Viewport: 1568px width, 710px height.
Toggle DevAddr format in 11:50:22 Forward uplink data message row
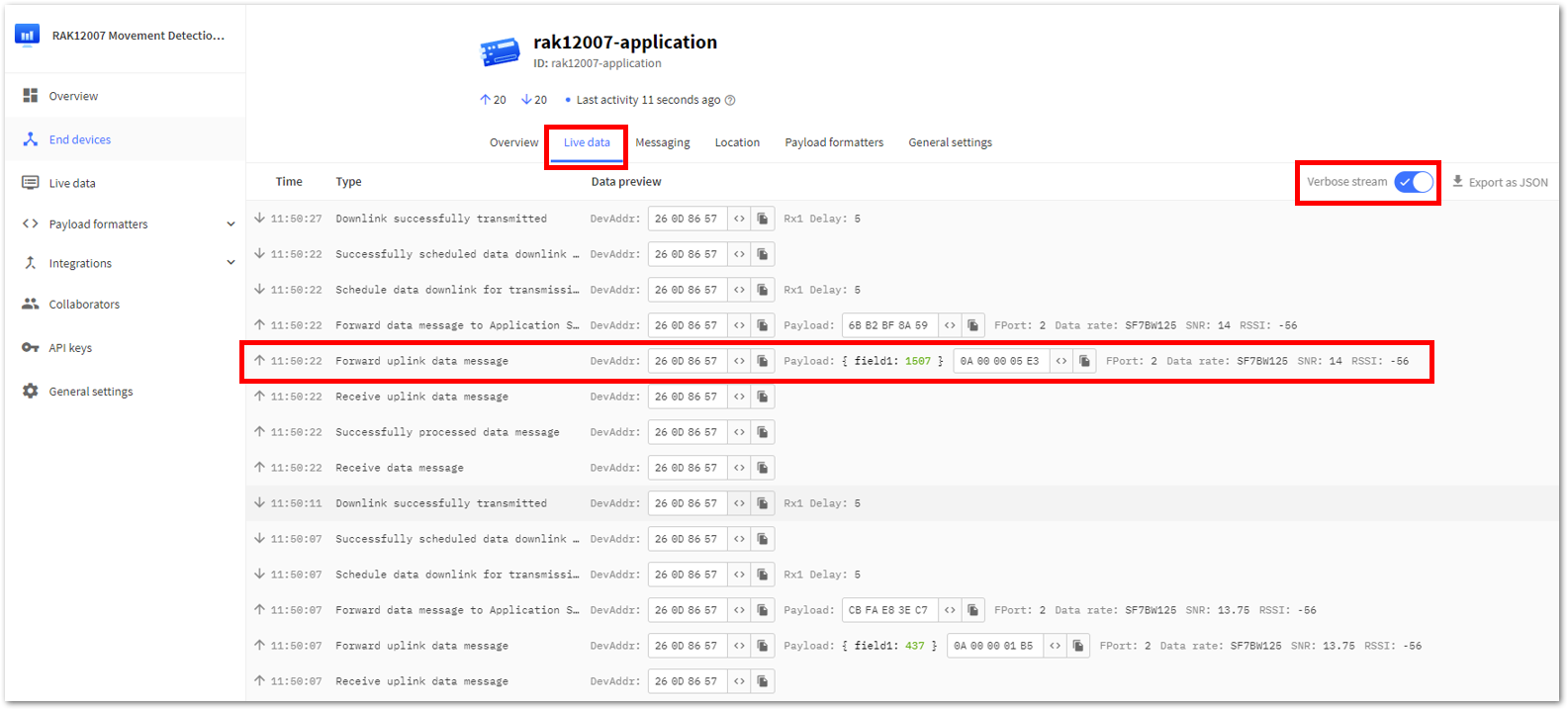739,361
